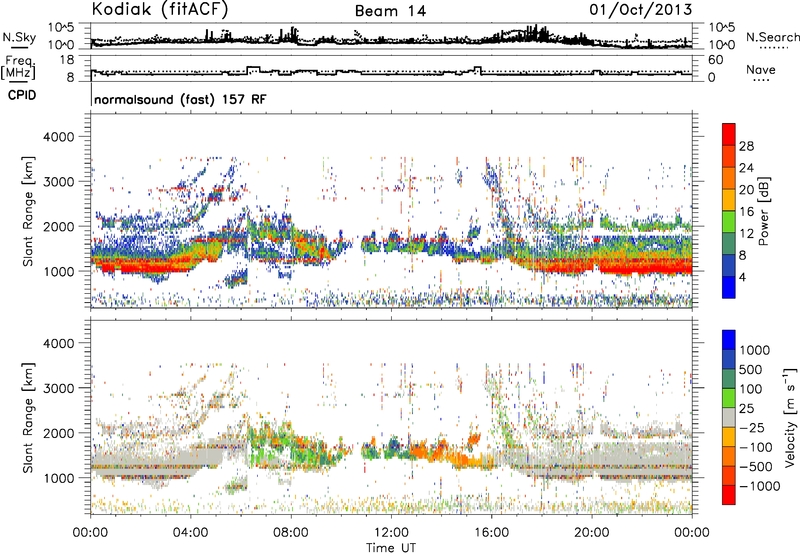Select the '28' power colorbar tick

tap(746, 146)
